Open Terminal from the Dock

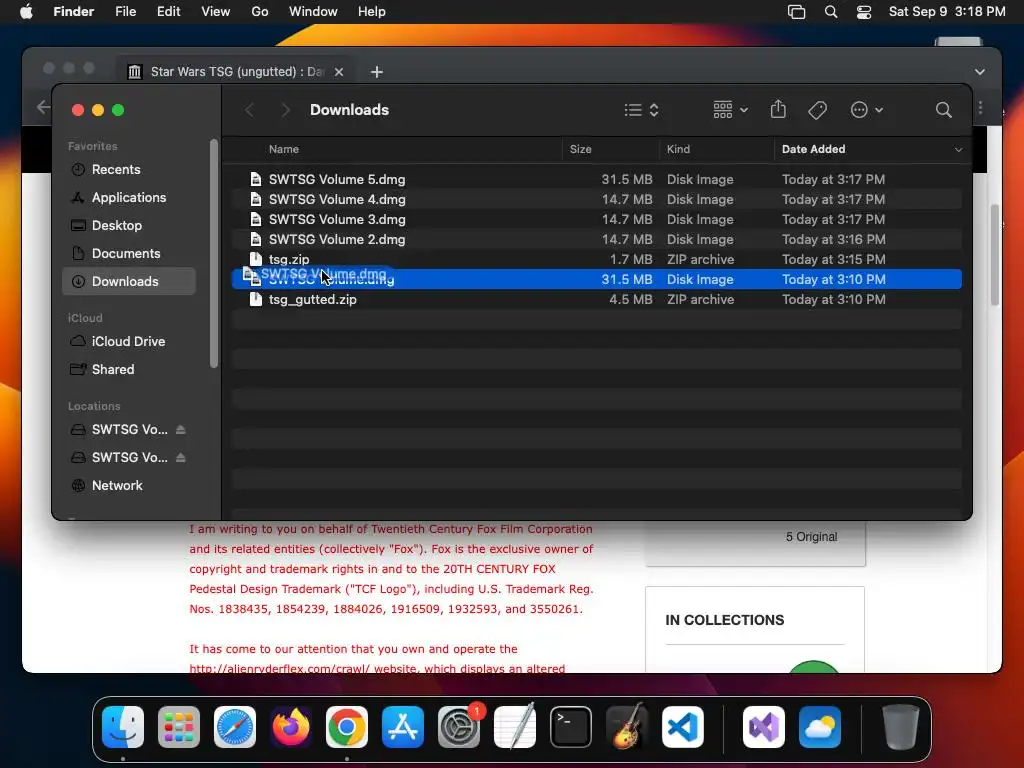click(x=571, y=726)
